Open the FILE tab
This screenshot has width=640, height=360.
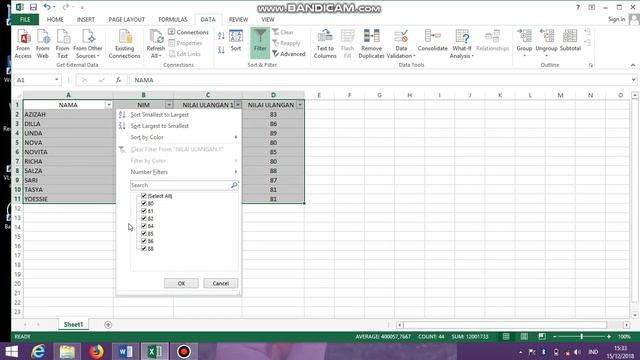pos(25,19)
